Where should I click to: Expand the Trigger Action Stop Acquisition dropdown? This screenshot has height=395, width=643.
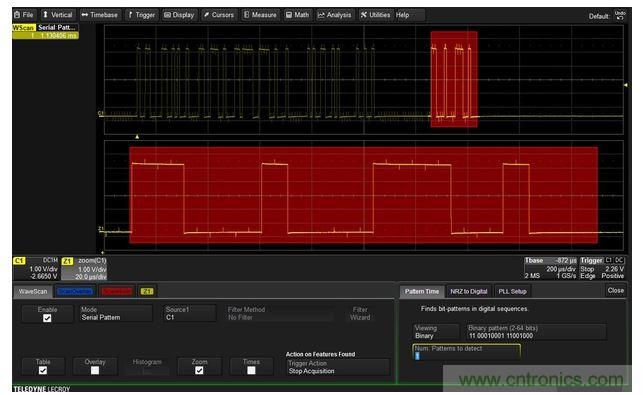pos(337,367)
